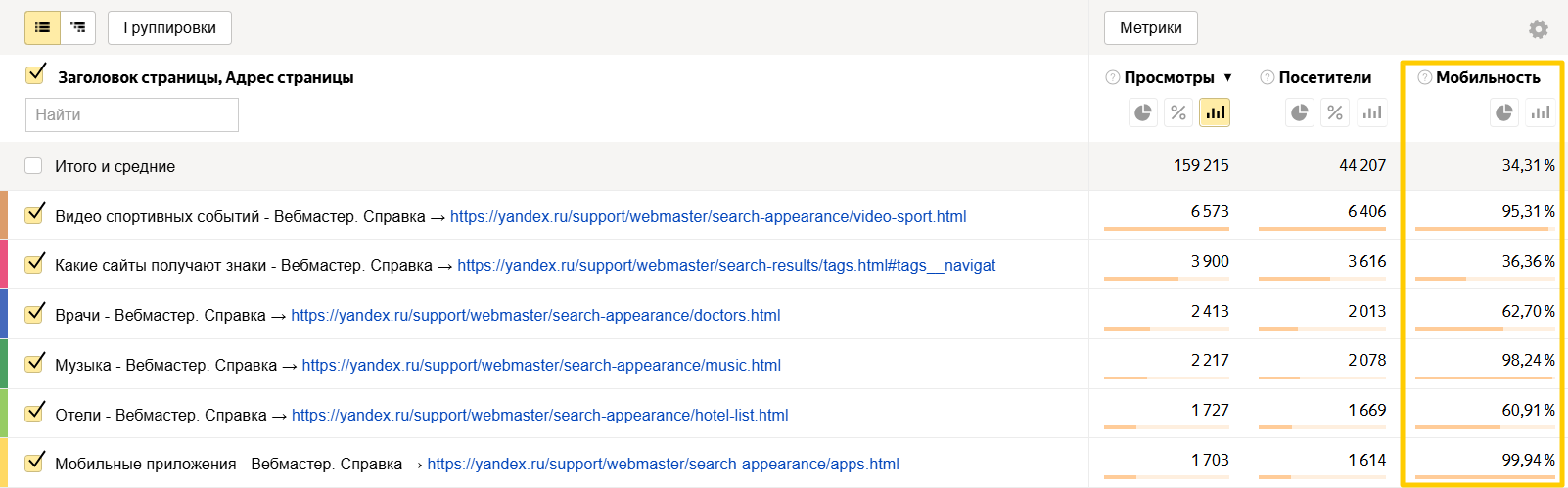Open table settings gear icon

click(1539, 29)
